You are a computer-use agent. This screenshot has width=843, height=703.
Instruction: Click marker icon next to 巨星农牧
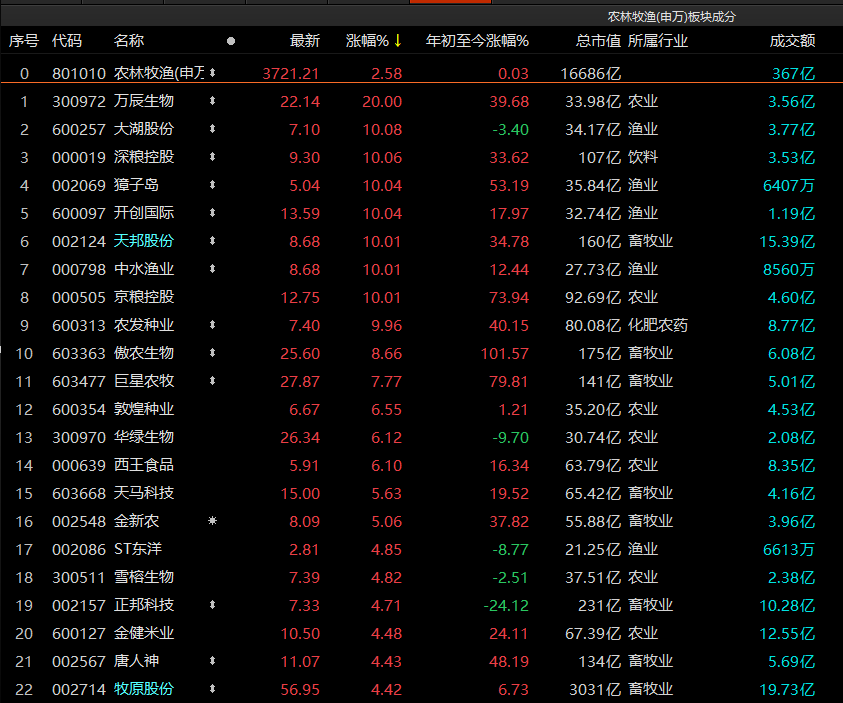pyautogui.click(x=212, y=381)
